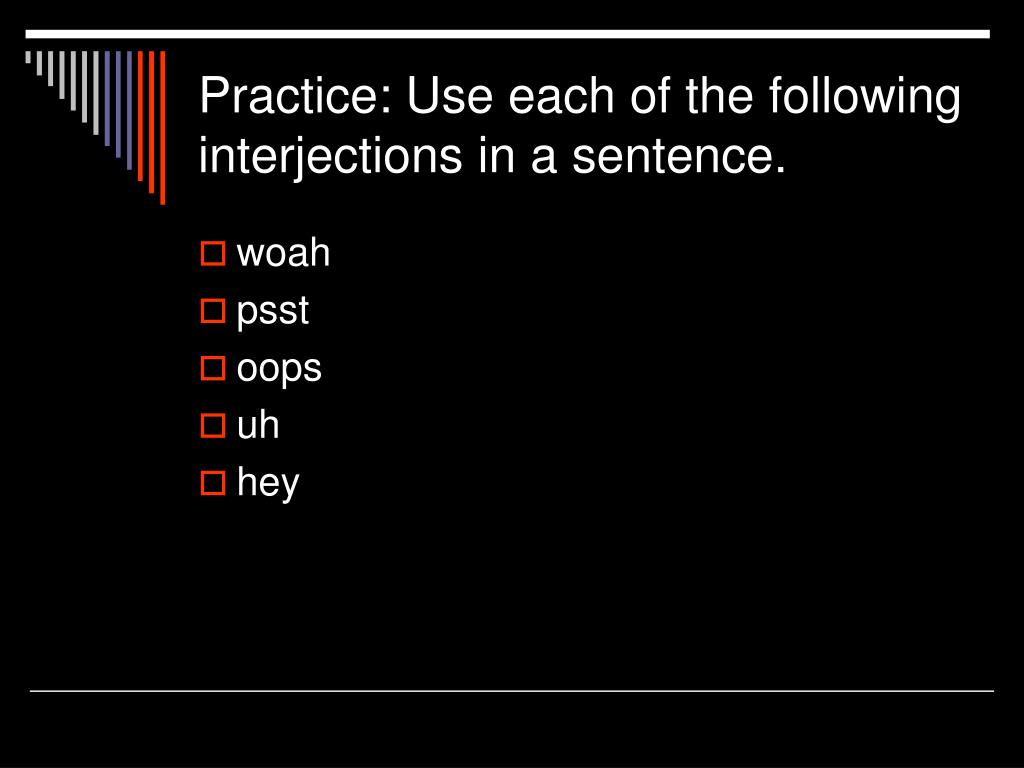Select the word uh
This screenshot has width=1024, height=768.
(x=258, y=425)
